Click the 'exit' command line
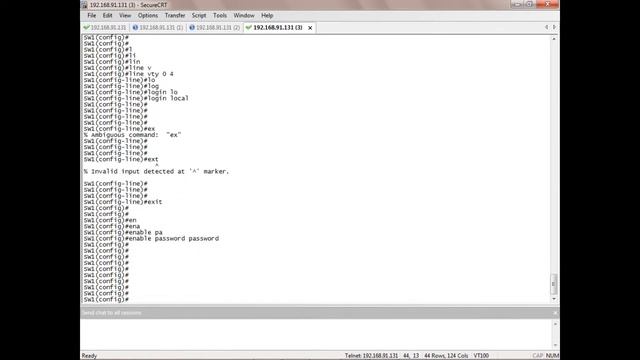Image resolution: width=640 pixels, height=360 pixels. (123, 202)
